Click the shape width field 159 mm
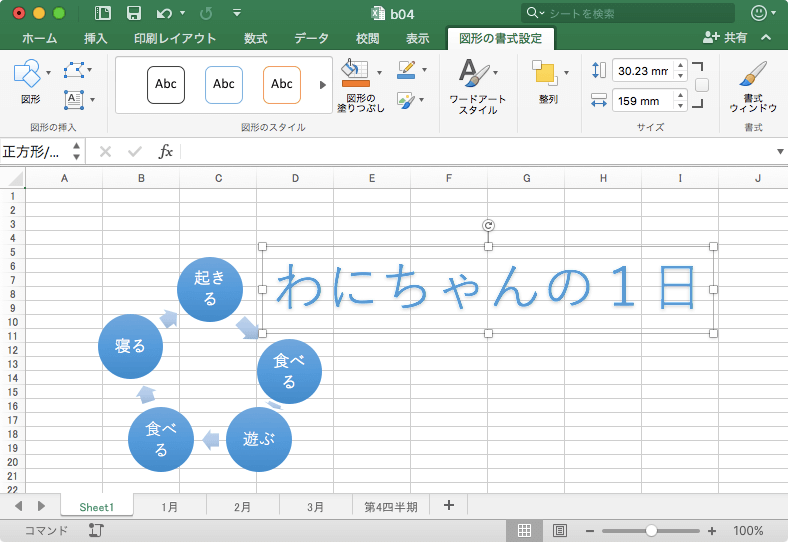Viewport: 788px width, 542px height. 643,101
